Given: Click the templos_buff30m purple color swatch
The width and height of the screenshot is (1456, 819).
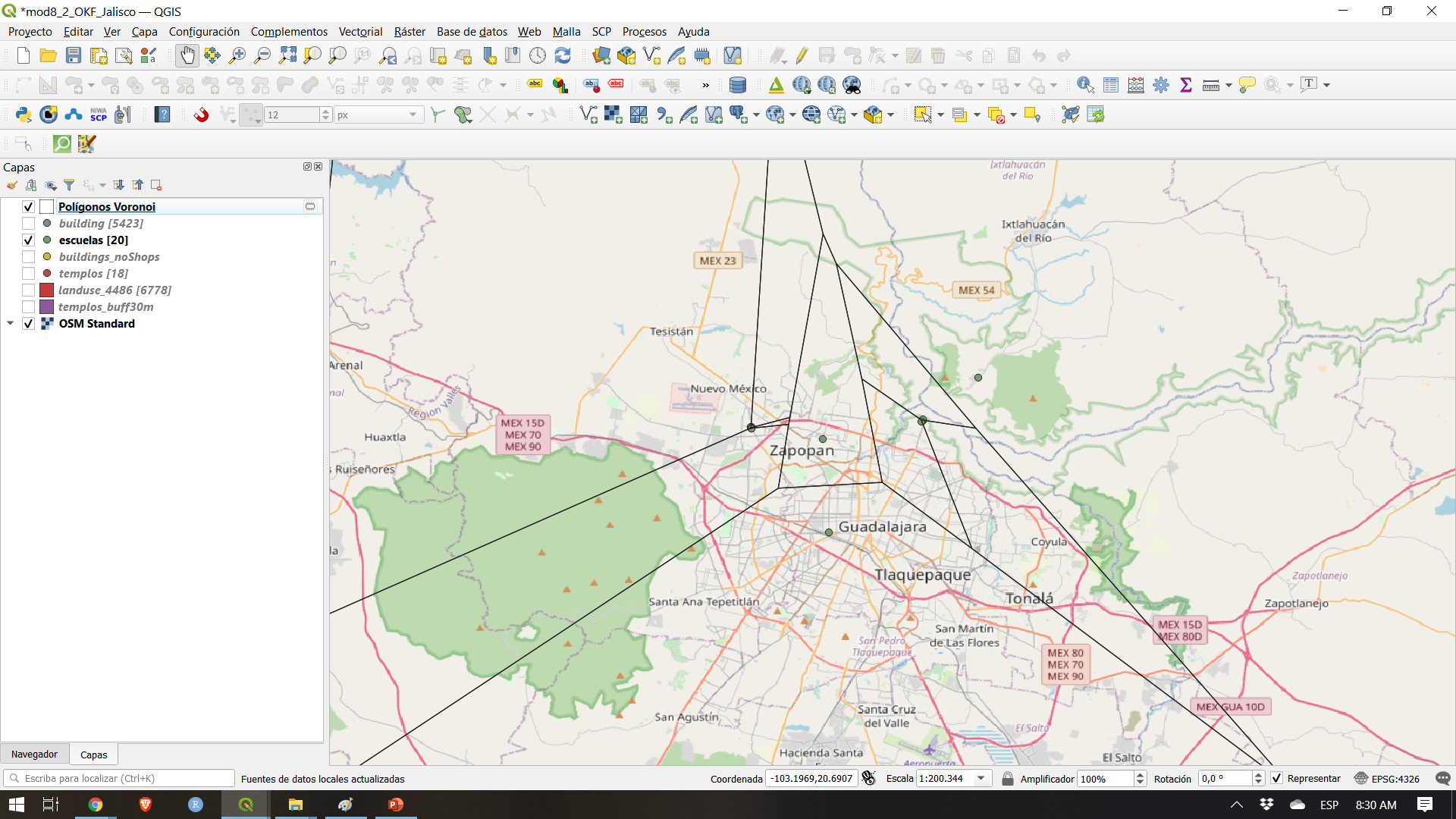Looking at the screenshot, I should (46, 307).
